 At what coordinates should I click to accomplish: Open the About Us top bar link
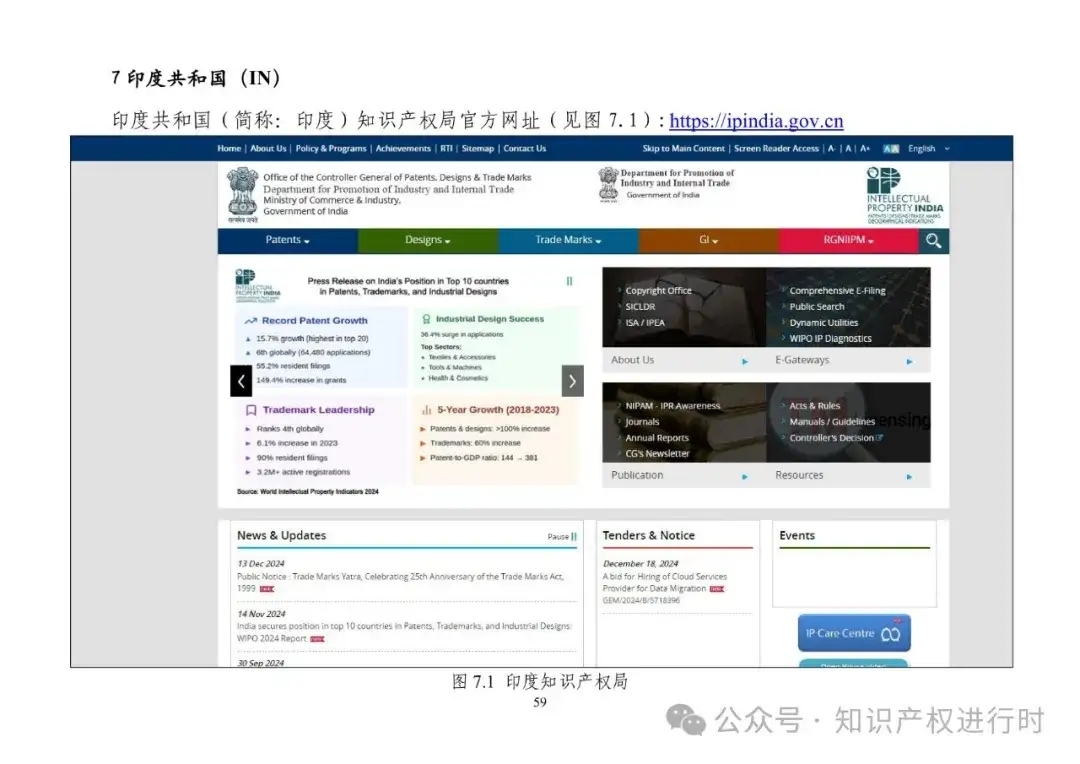pos(268,148)
